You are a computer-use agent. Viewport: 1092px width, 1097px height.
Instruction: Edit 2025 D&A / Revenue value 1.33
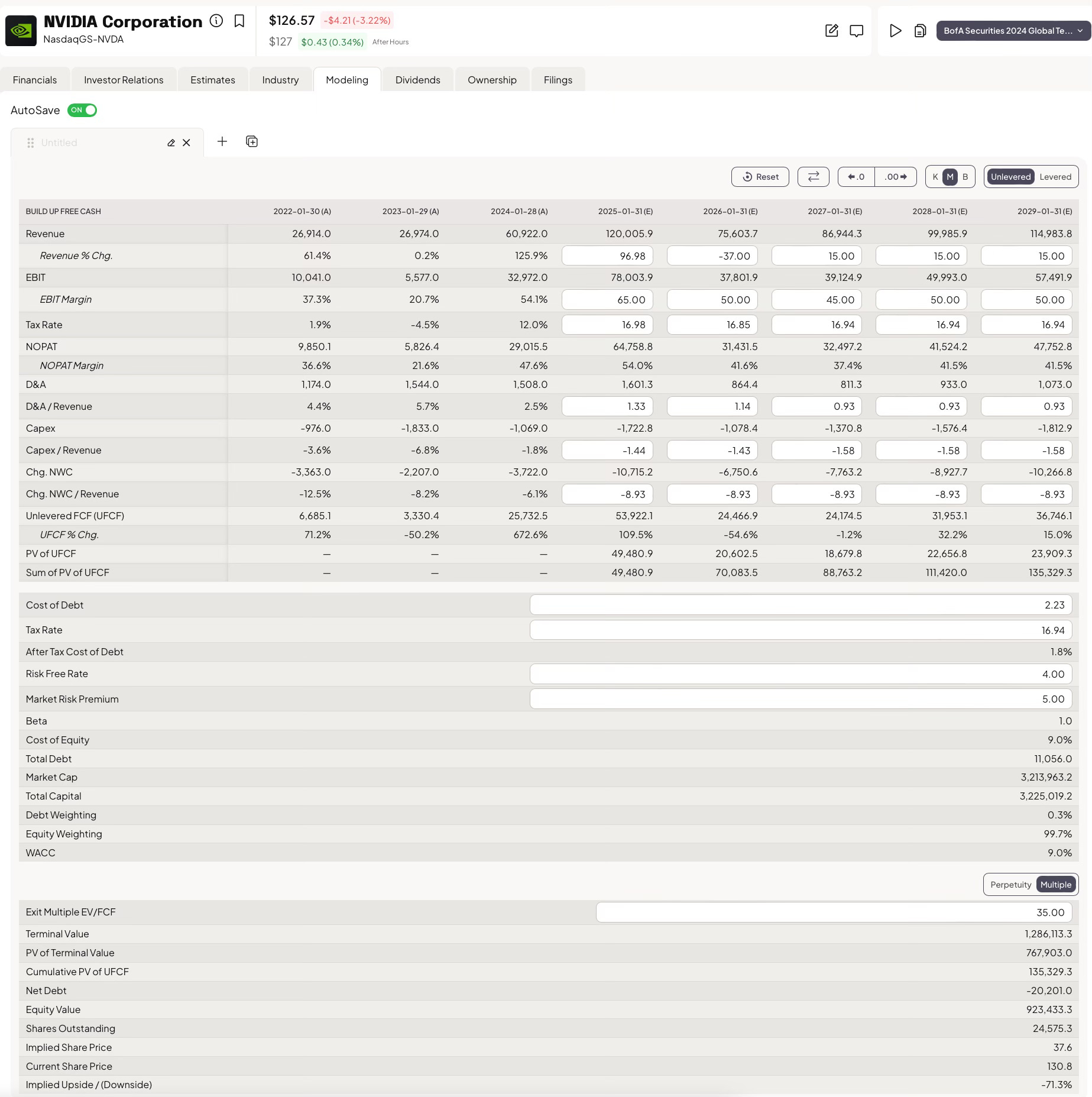(608, 406)
